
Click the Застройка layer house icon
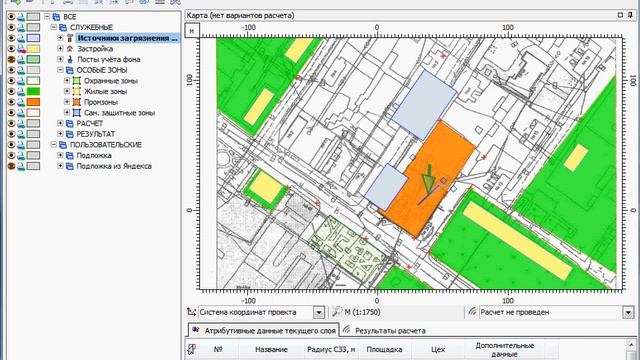click(70, 49)
